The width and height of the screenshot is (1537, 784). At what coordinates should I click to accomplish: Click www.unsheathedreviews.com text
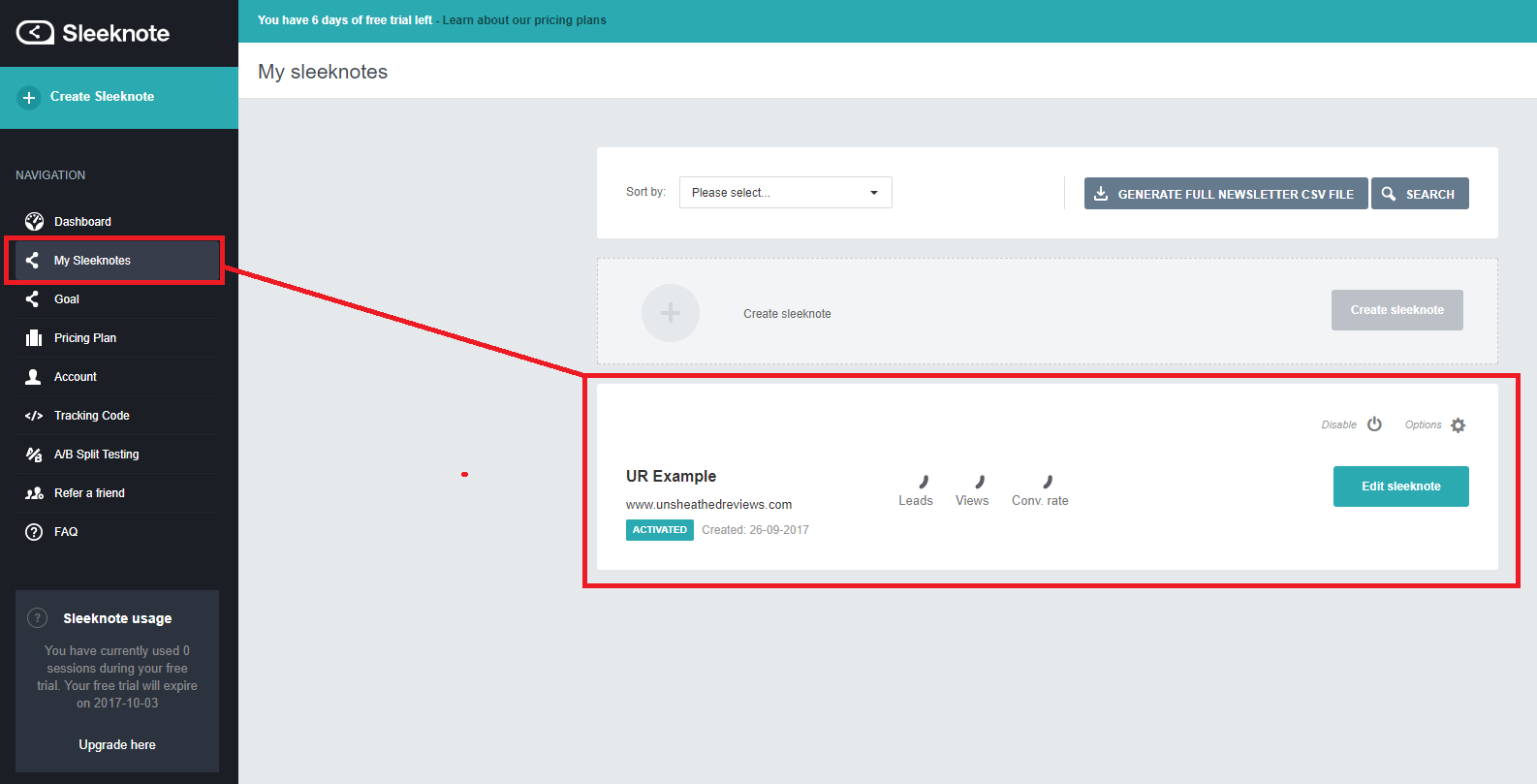pos(708,505)
